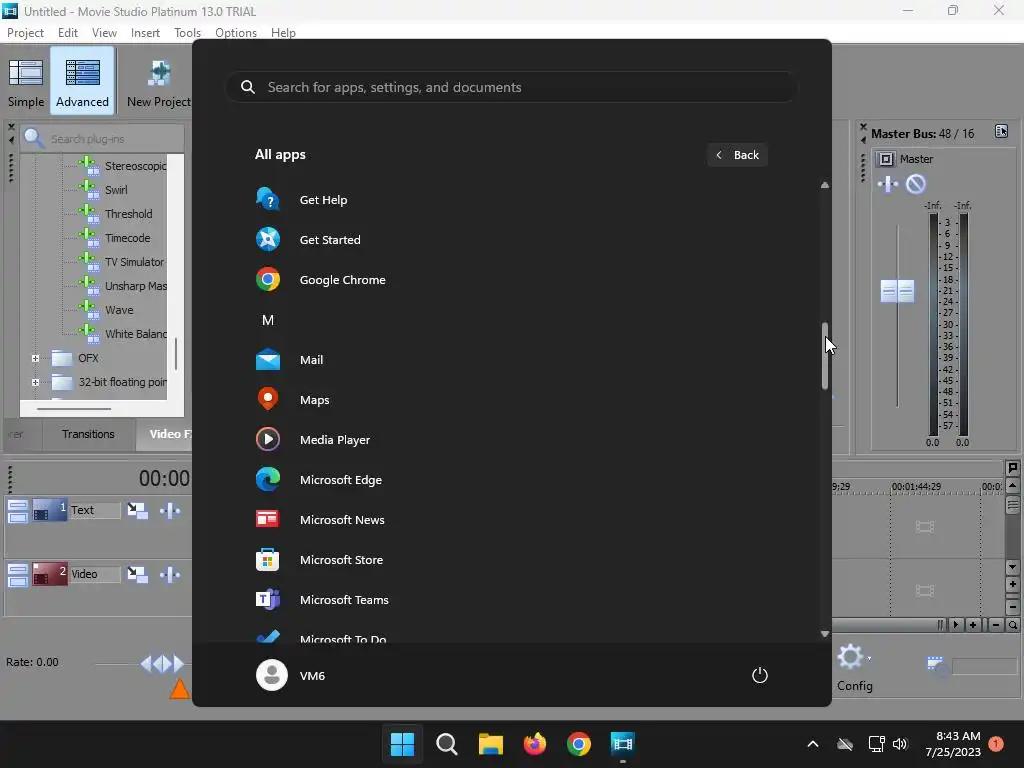
Task: Focus the Start menu search field
Action: [x=512, y=88]
